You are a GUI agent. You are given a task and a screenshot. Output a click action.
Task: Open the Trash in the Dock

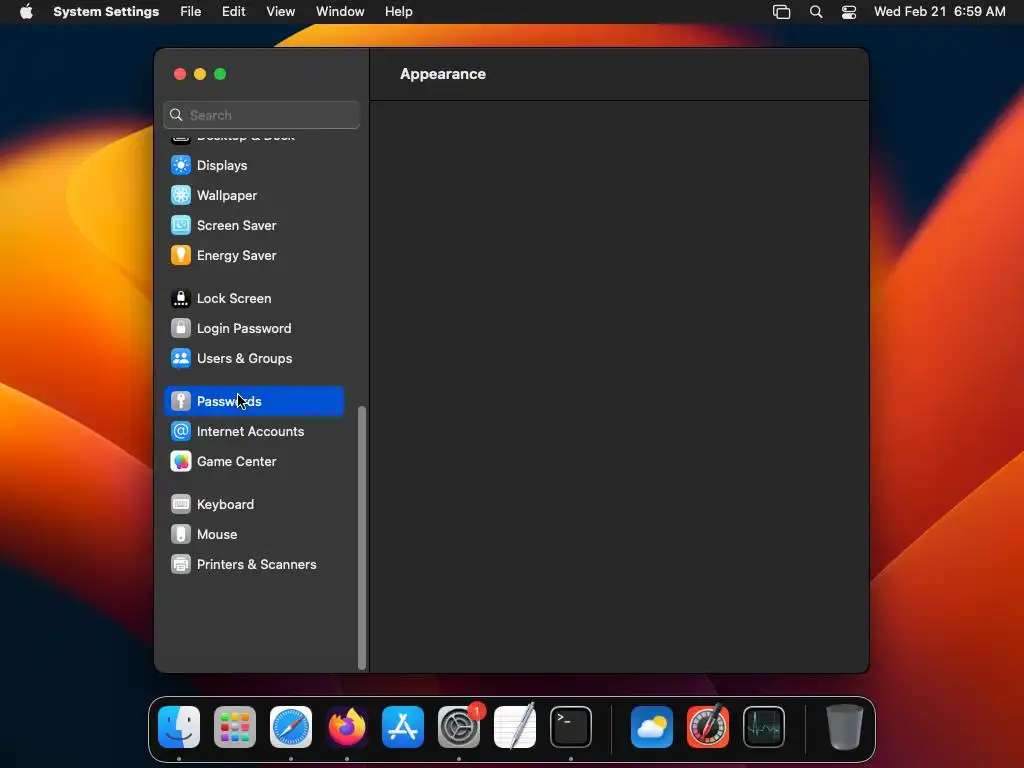point(844,727)
